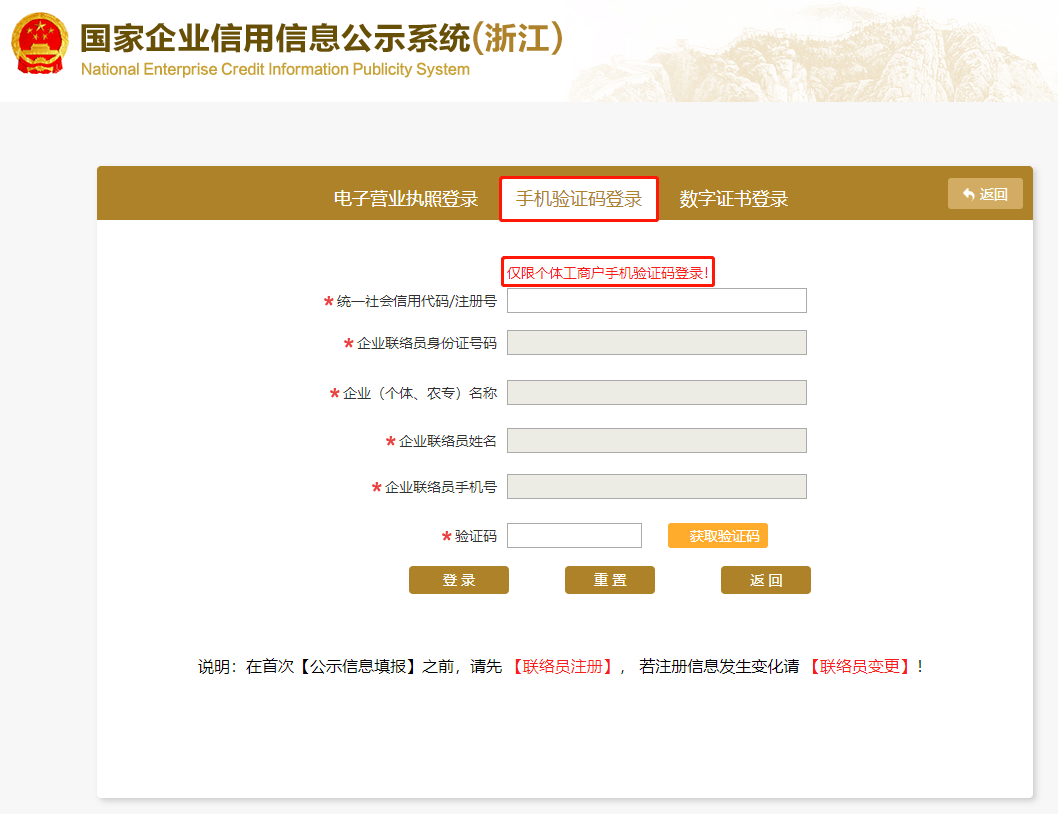Viewport: 1058px width, 814px height.
Task: Click the 仅限个体工商户手机验证码登录 notice
Action: point(607,271)
